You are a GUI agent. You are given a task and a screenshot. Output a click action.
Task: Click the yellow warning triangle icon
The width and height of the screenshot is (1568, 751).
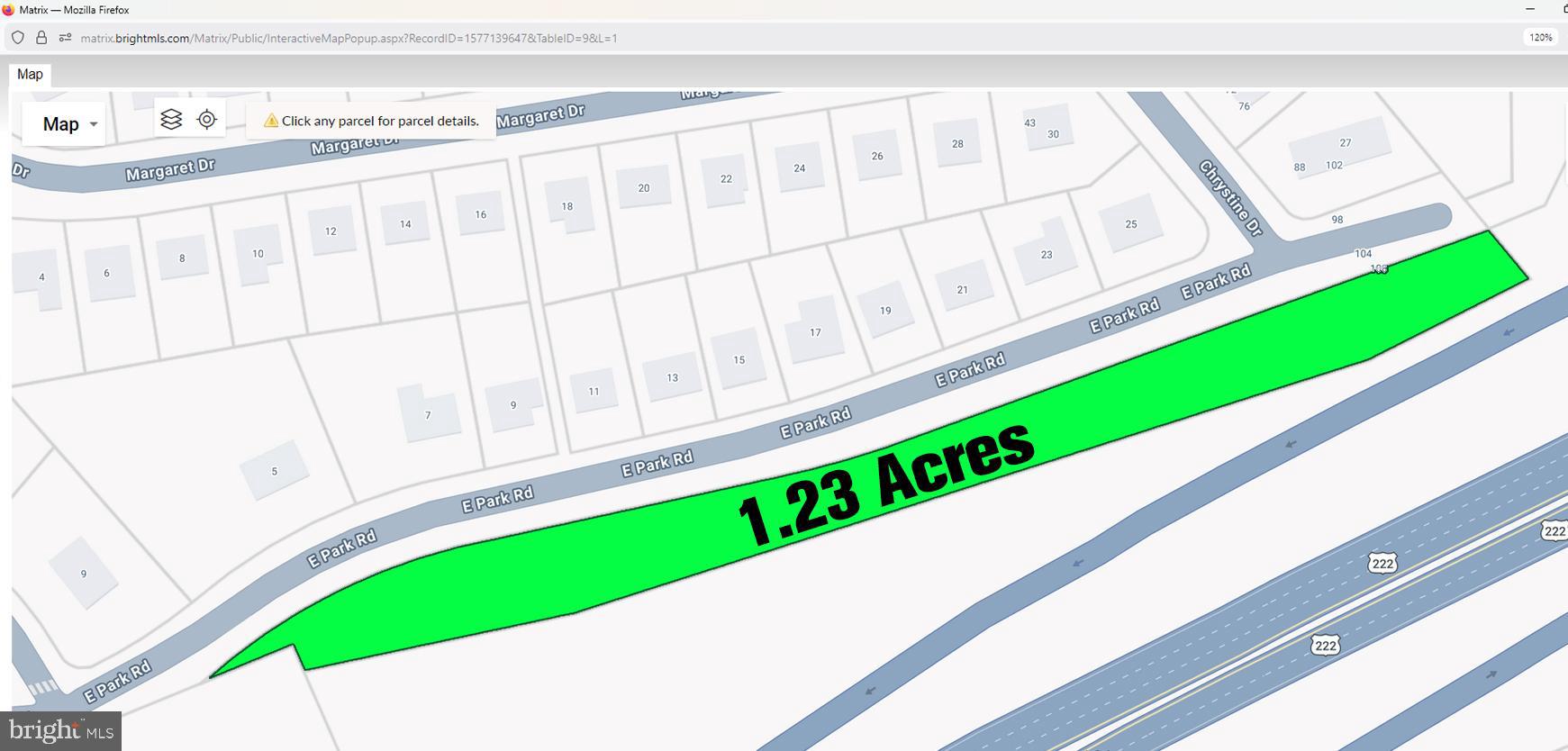pyautogui.click(x=270, y=121)
